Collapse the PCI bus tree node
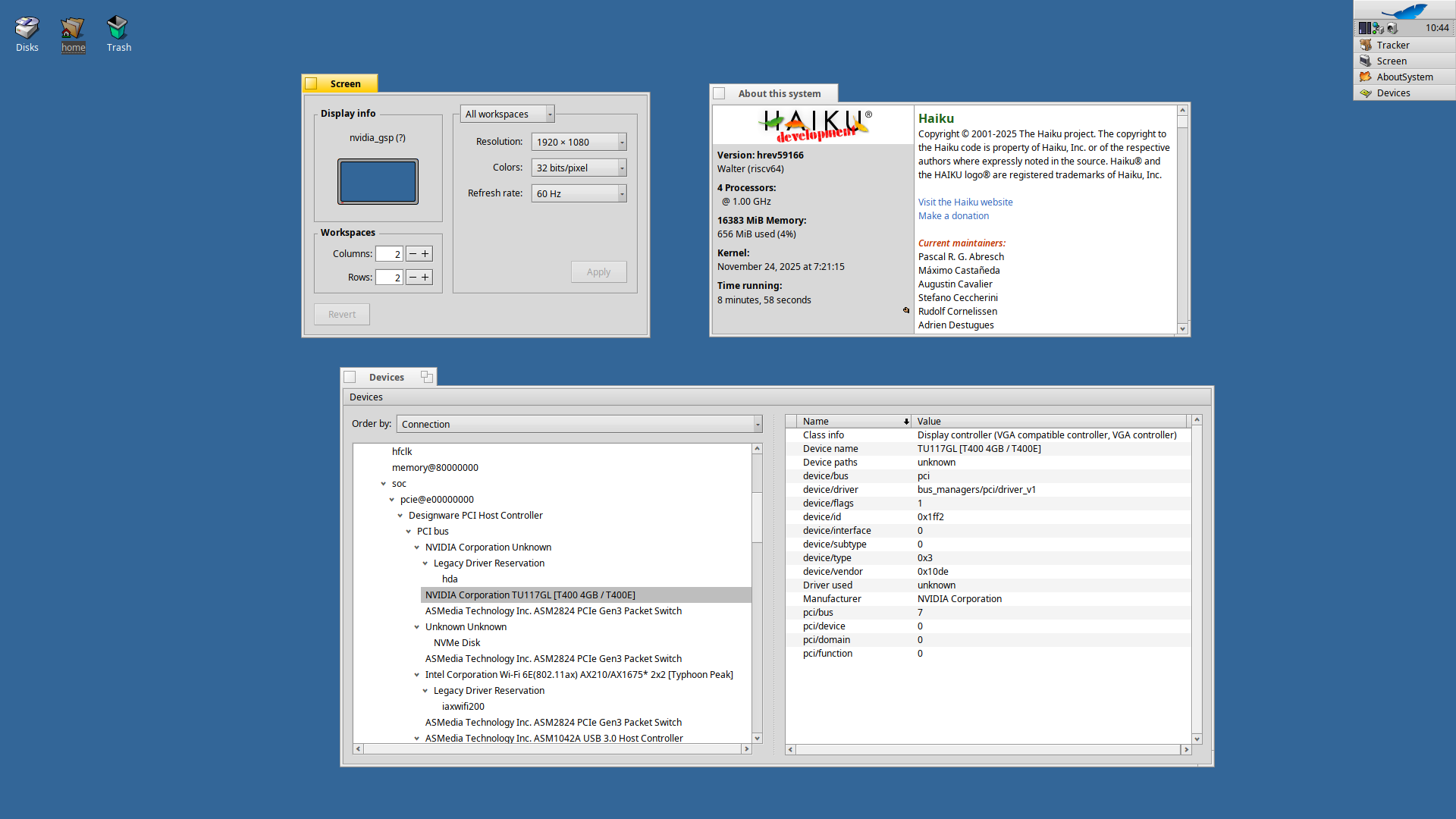The height and width of the screenshot is (819, 1456). click(x=409, y=532)
